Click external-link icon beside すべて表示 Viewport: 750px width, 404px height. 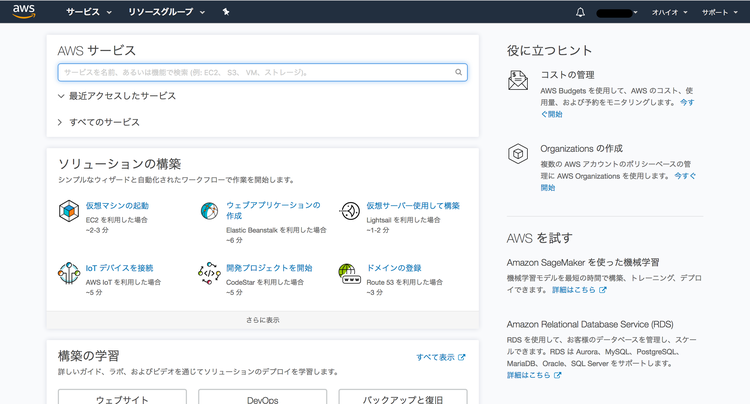pos(462,357)
